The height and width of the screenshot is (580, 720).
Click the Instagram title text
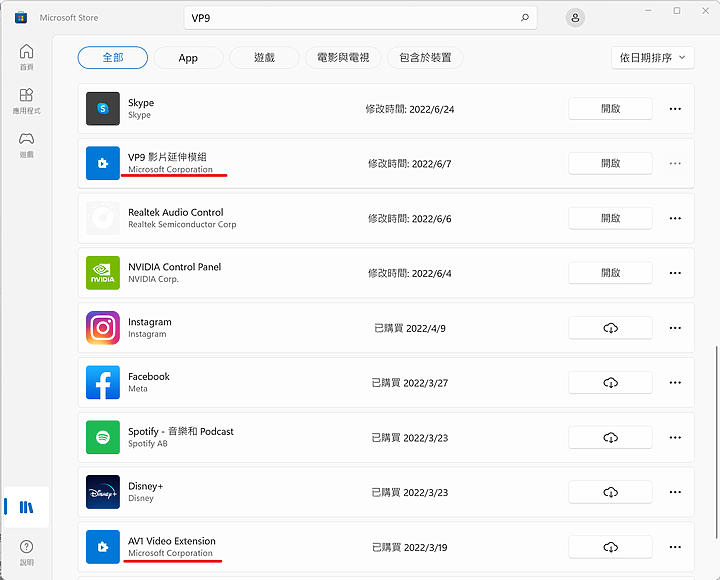tap(150, 322)
